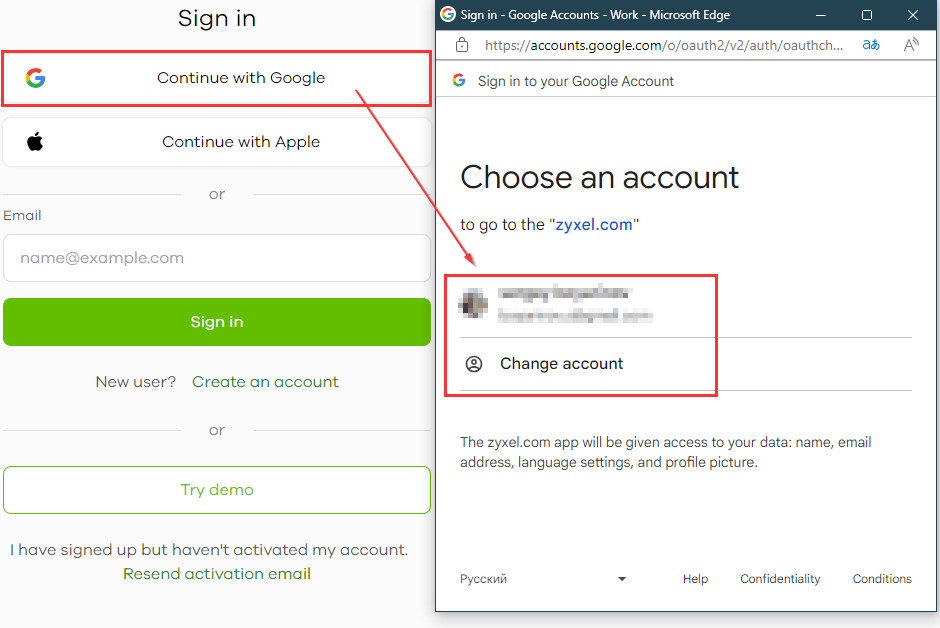Follow Resend activation email link
This screenshot has width=940, height=628.
coord(217,574)
